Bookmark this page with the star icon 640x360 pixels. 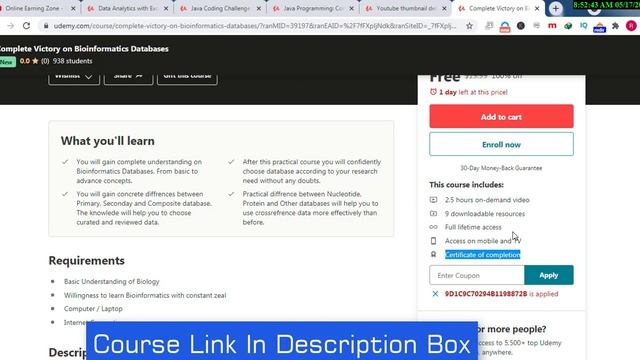(469, 26)
